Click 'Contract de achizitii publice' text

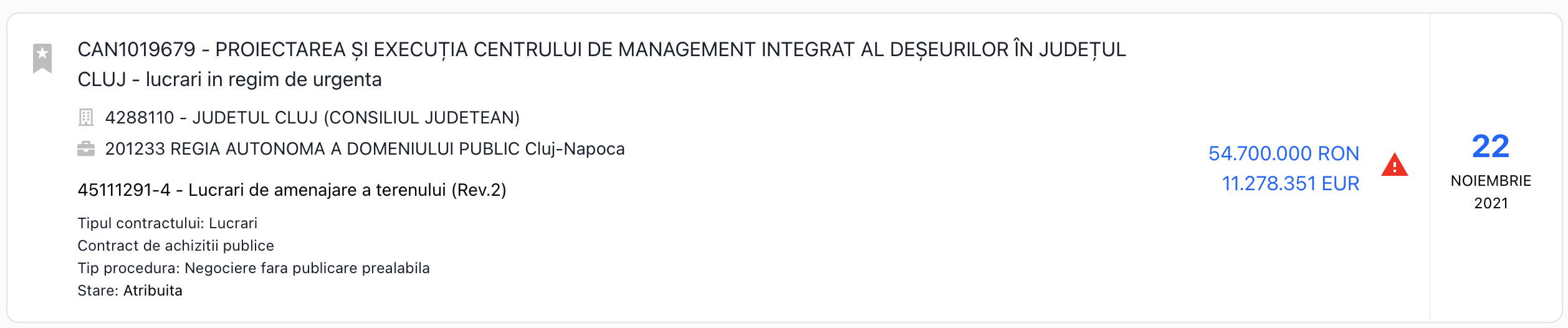pyautogui.click(x=176, y=246)
